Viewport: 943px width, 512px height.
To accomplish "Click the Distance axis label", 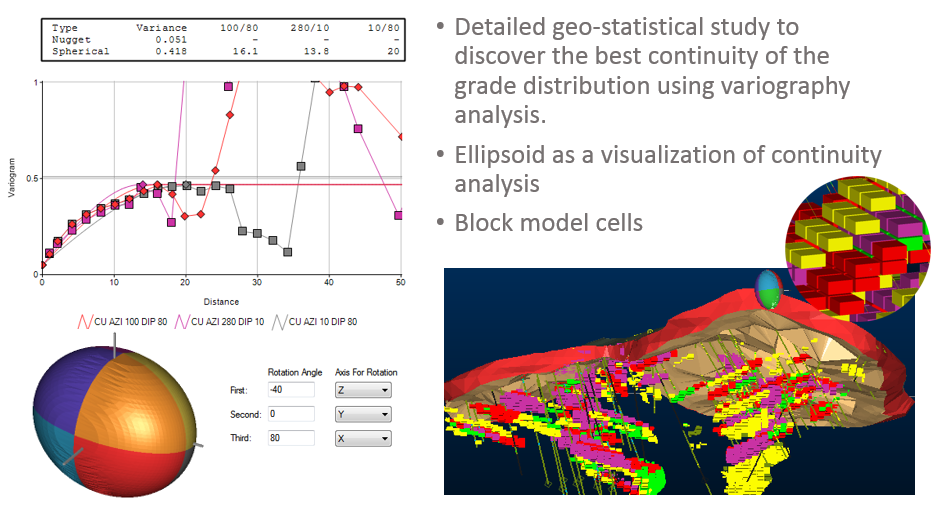I will [221, 302].
